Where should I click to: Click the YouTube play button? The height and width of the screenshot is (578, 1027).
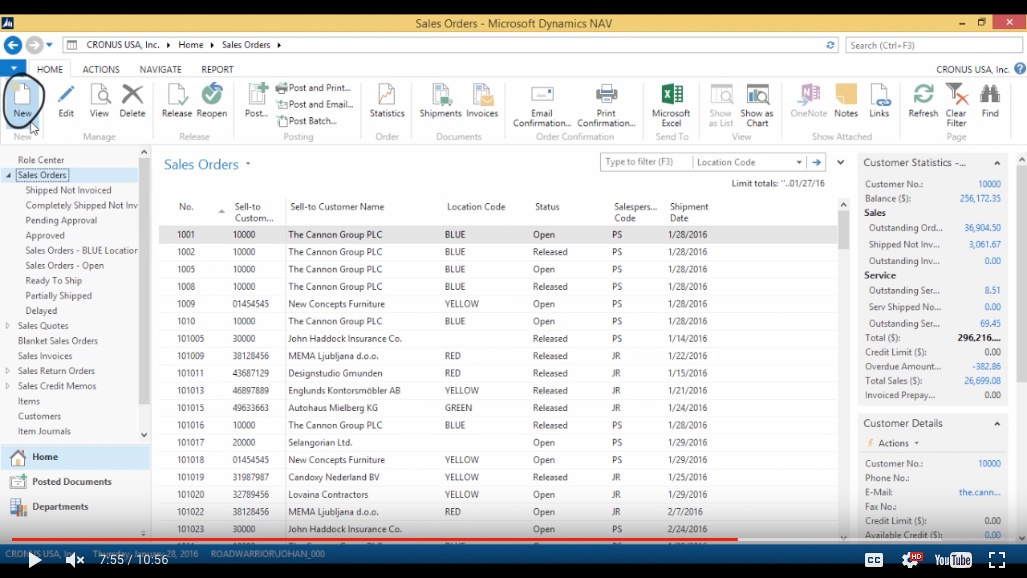(35, 560)
